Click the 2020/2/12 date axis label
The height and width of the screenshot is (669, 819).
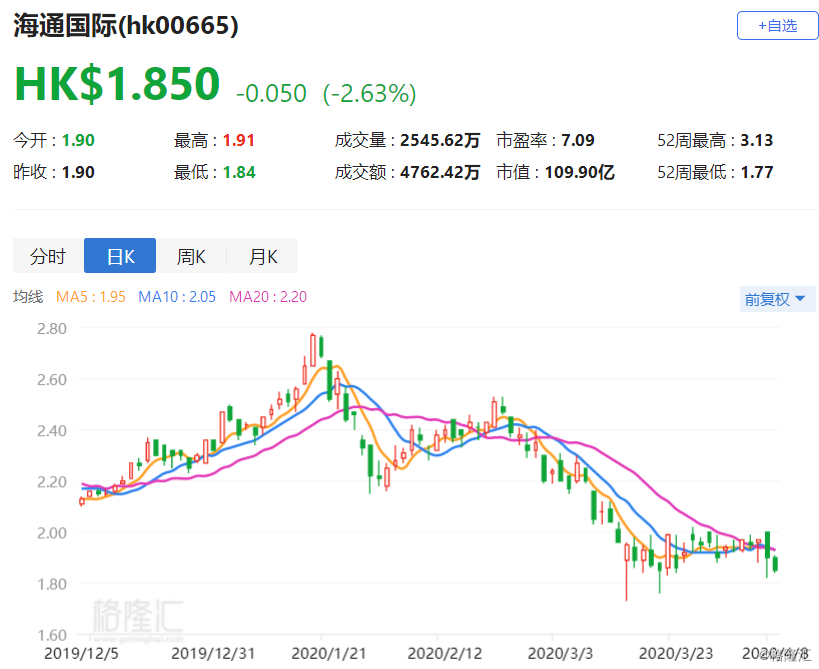(444, 653)
